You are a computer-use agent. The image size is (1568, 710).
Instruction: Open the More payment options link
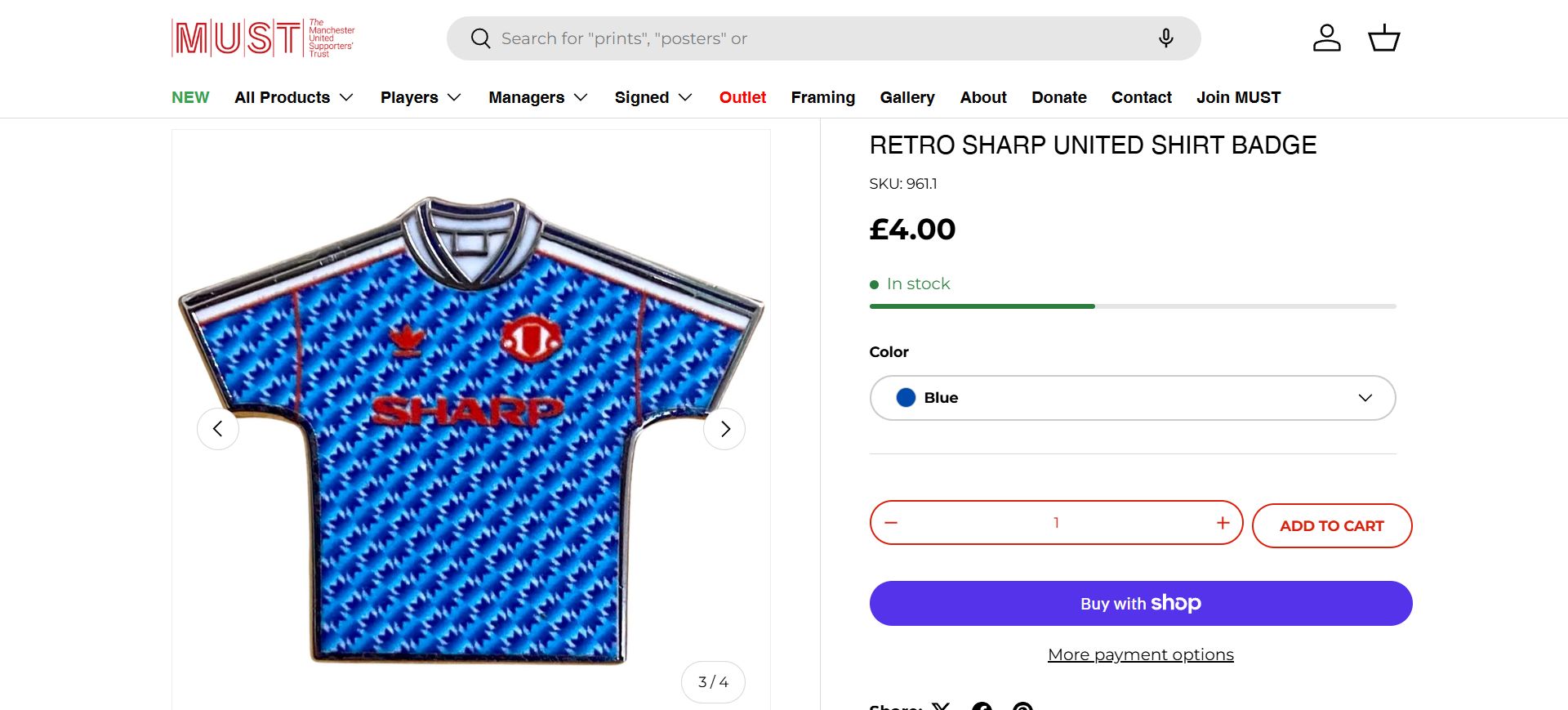pyautogui.click(x=1140, y=654)
